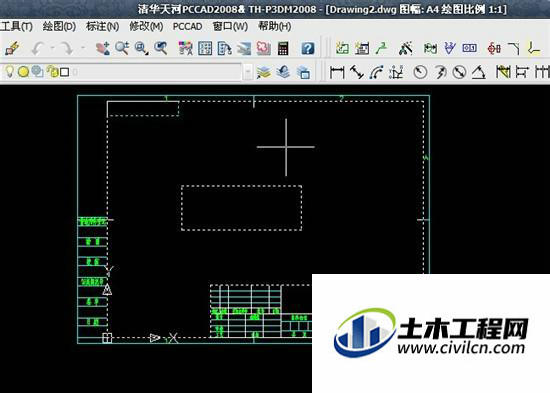The width and height of the screenshot is (550, 393).
Task: Click the white layer color swatch
Action: 65,72
